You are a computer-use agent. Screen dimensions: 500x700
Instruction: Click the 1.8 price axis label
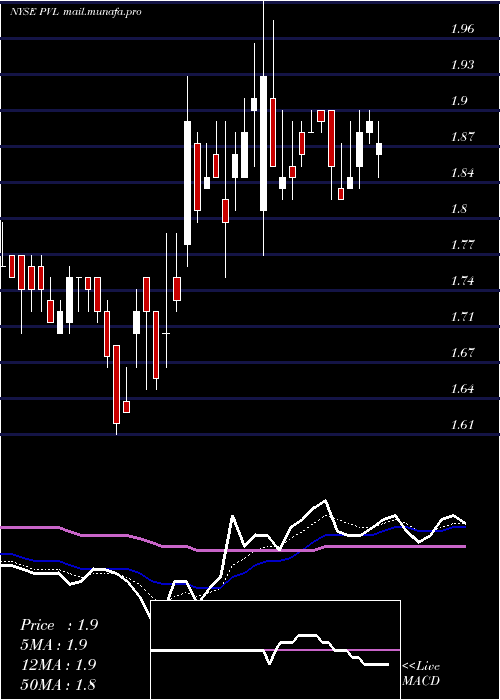tap(459, 209)
